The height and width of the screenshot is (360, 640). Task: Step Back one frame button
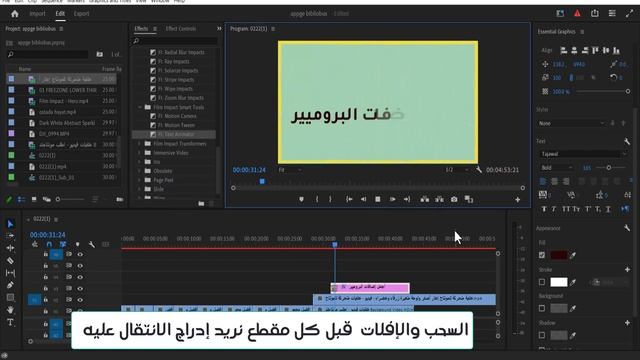pos(363,199)
